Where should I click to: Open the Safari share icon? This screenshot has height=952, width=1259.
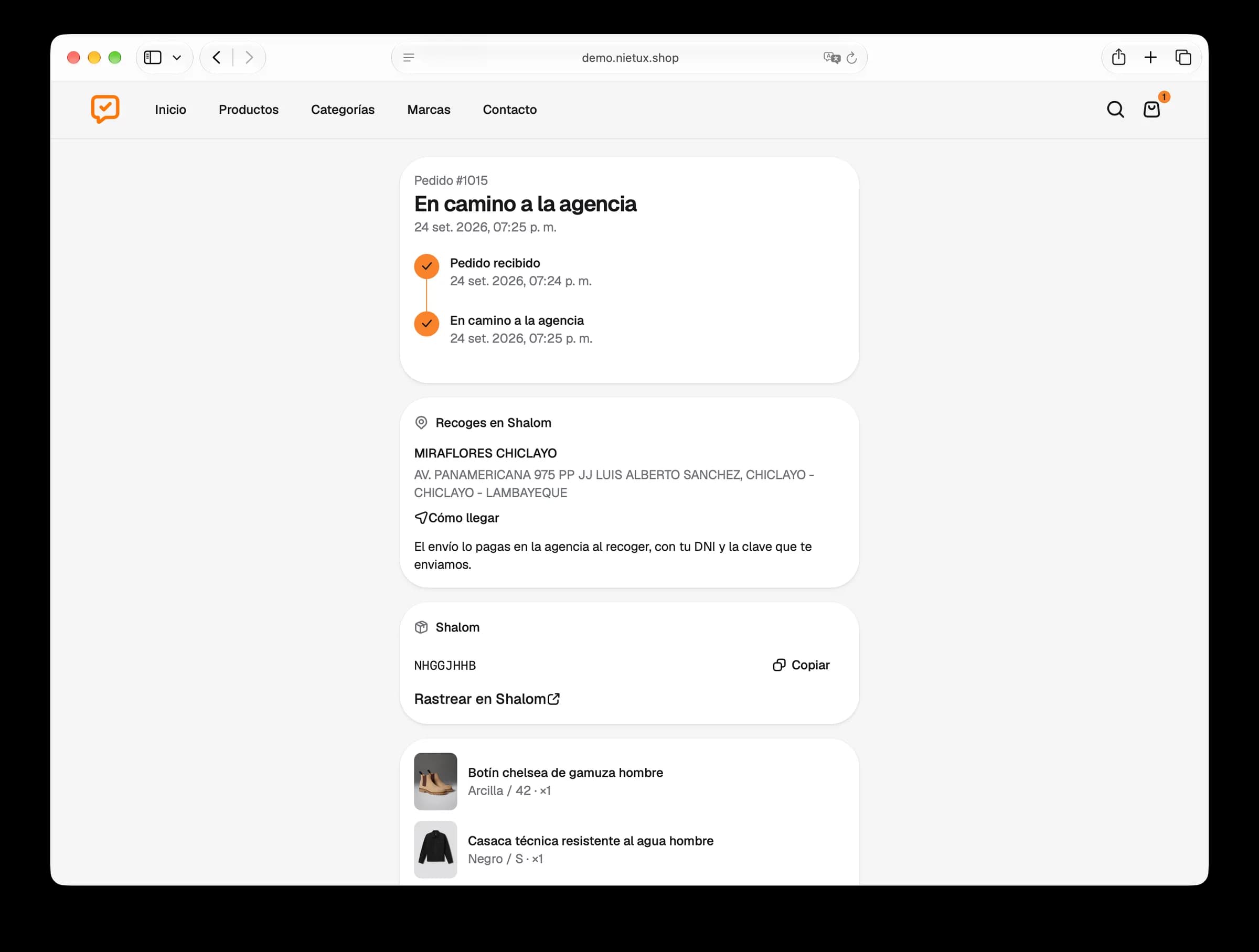[1118, 57]
